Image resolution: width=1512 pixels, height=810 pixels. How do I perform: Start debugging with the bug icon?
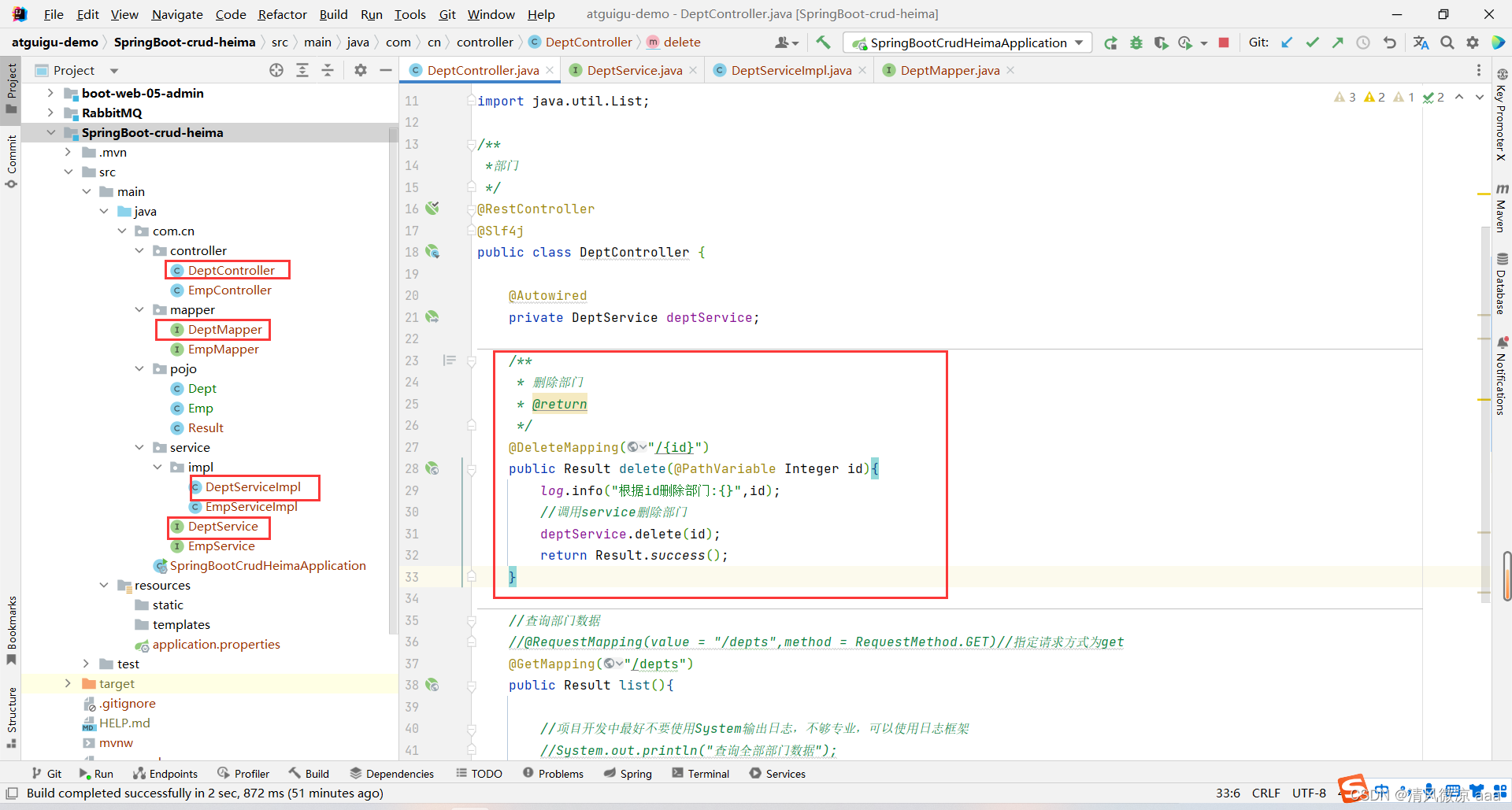click(x=1136, y=43)
